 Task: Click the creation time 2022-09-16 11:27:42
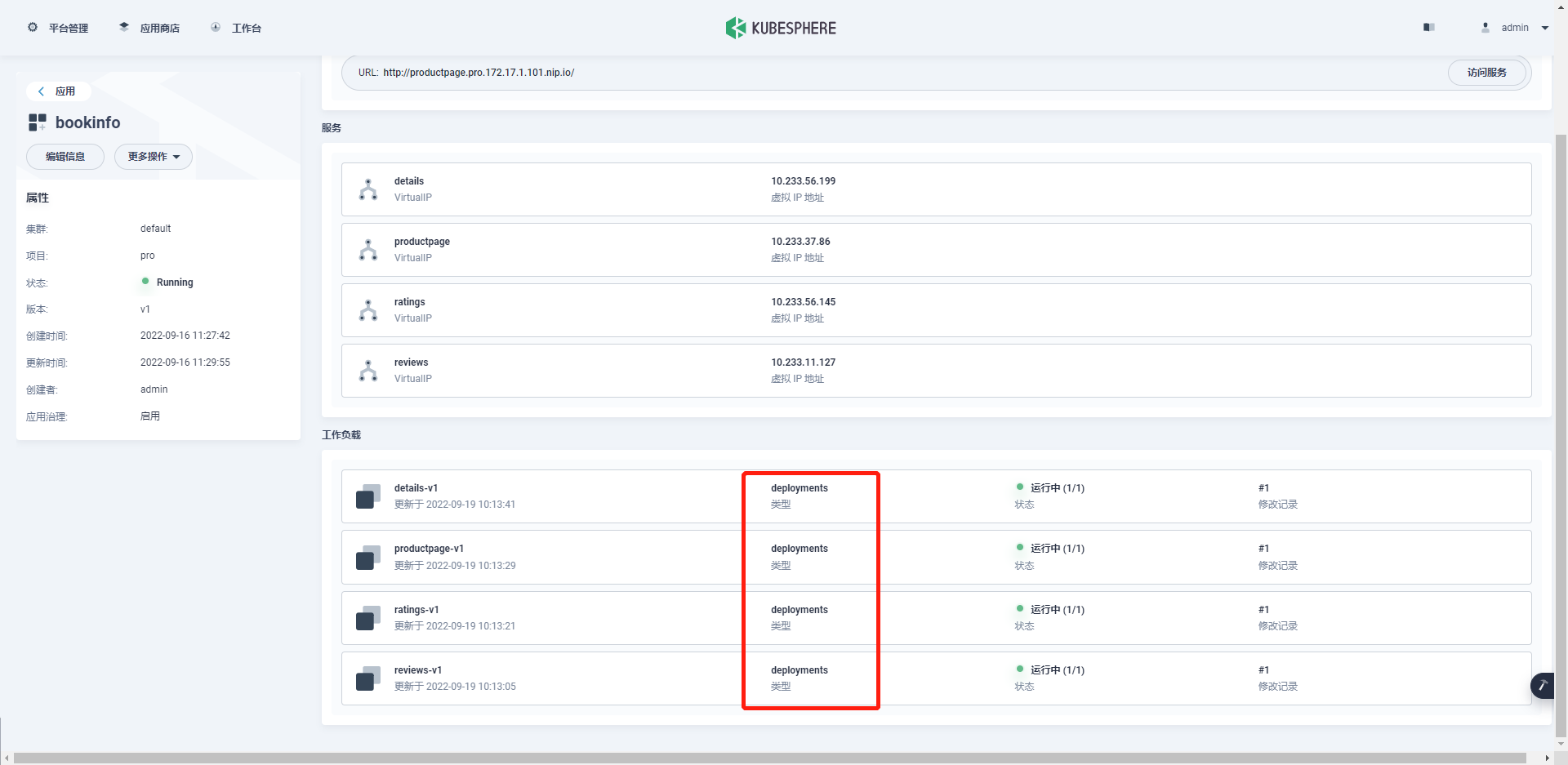(x=185, y=336)
